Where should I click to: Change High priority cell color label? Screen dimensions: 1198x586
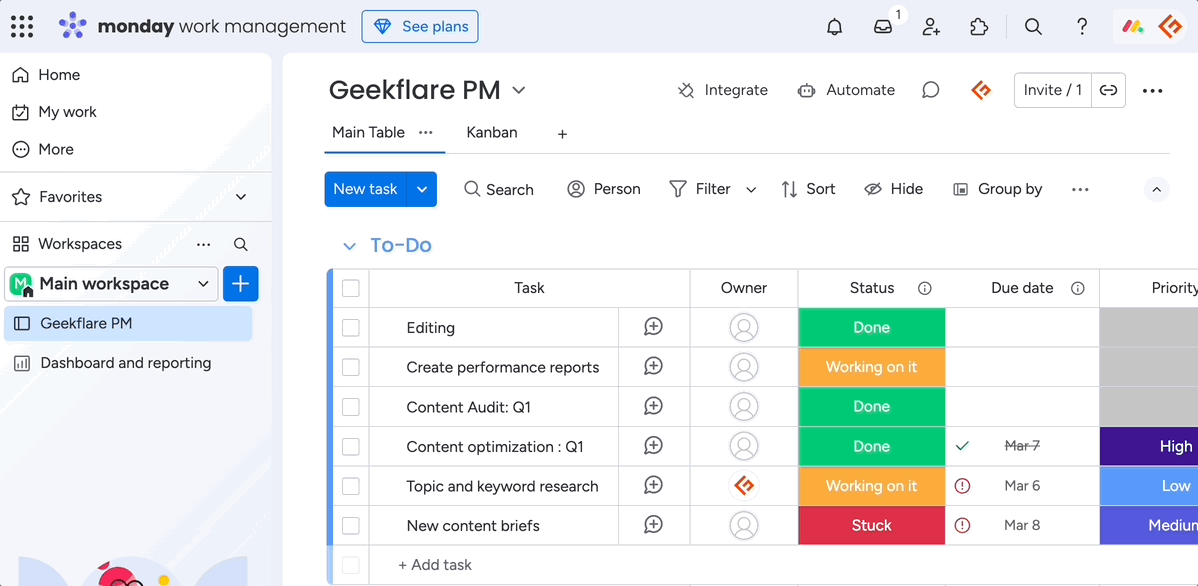[1149, 446]
